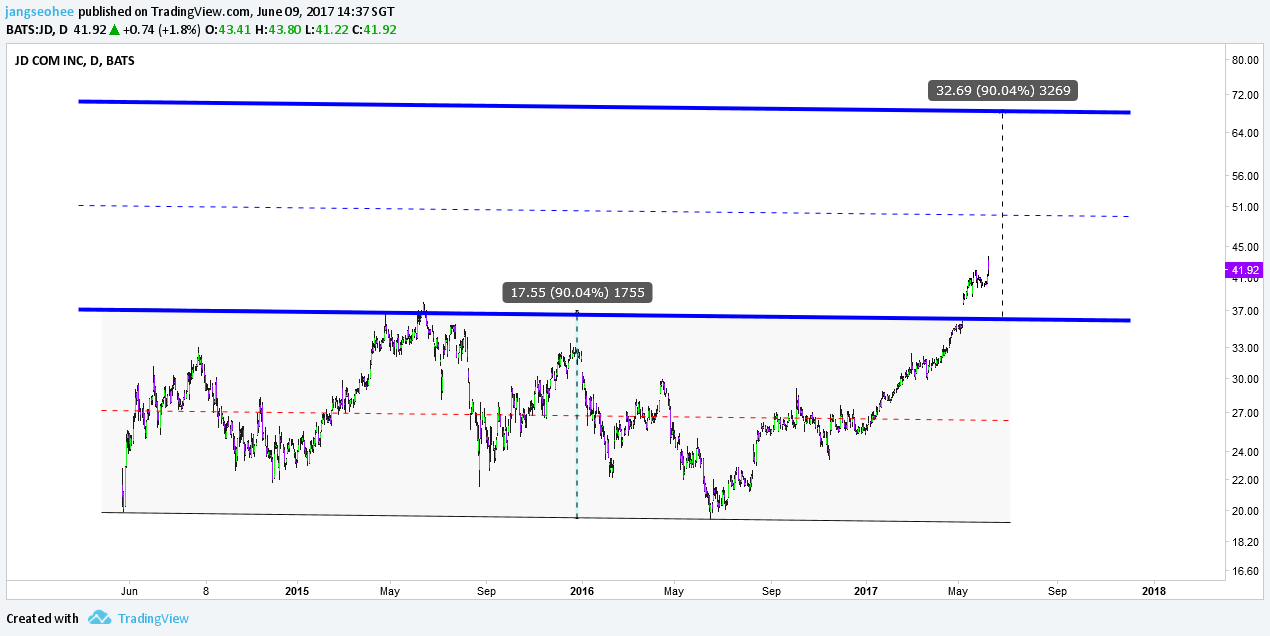Select the '17.55 (90.04%) 1755' measurement label
The height and width of the screenshot is (636, 1270).
point(578,292)
